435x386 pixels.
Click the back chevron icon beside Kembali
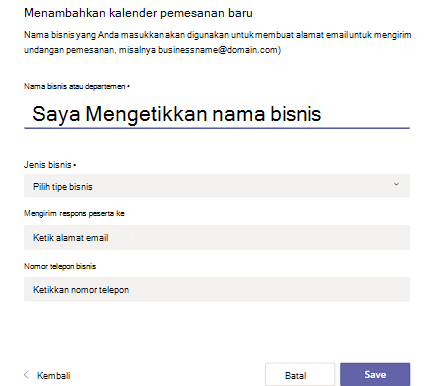(x=26, y=375)
